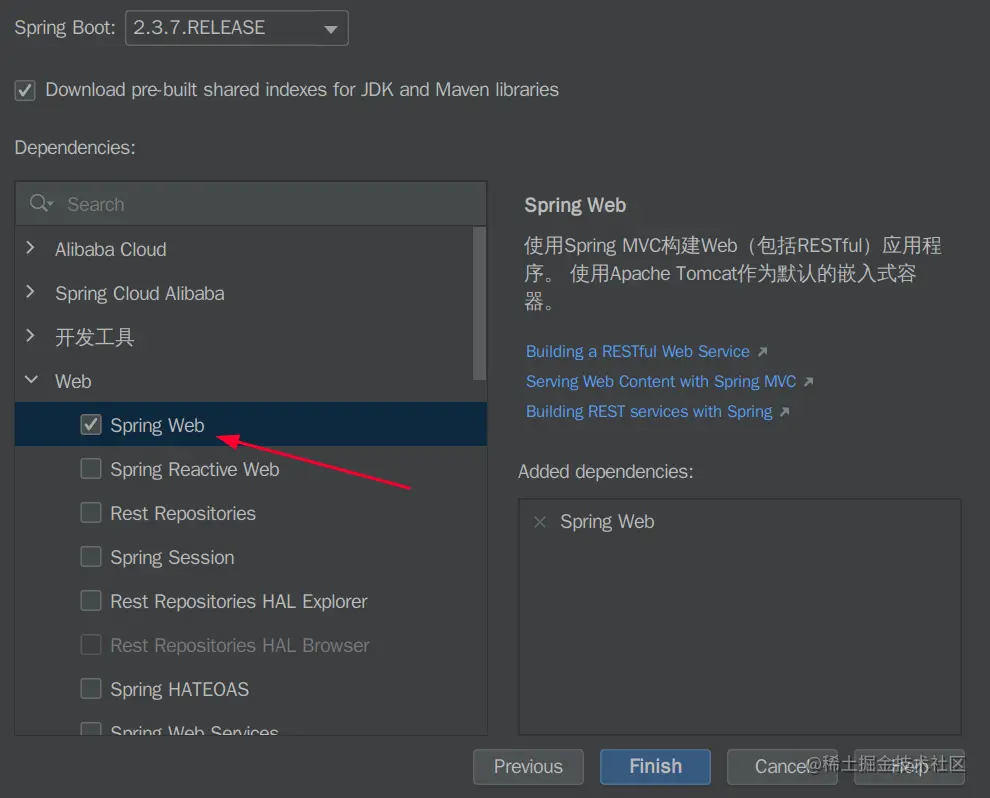Select Spring Web in added dependencies list
Screen dimensions: 990x798
pyautogui.click(x=607, y=522)
